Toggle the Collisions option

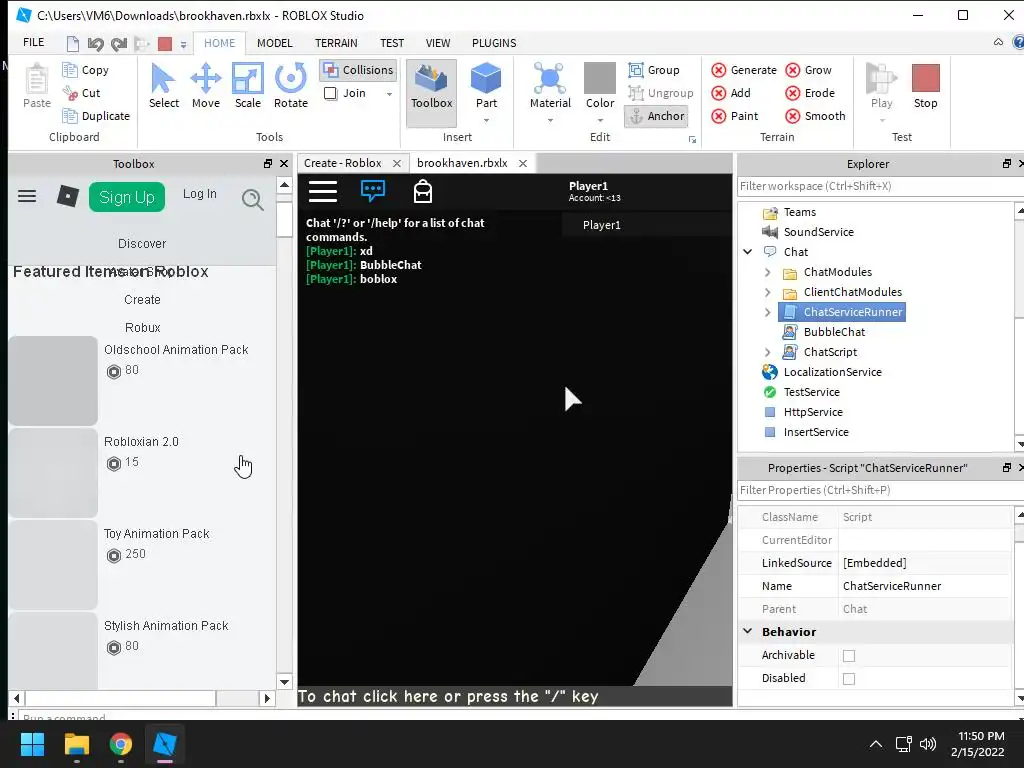[359, 70]
